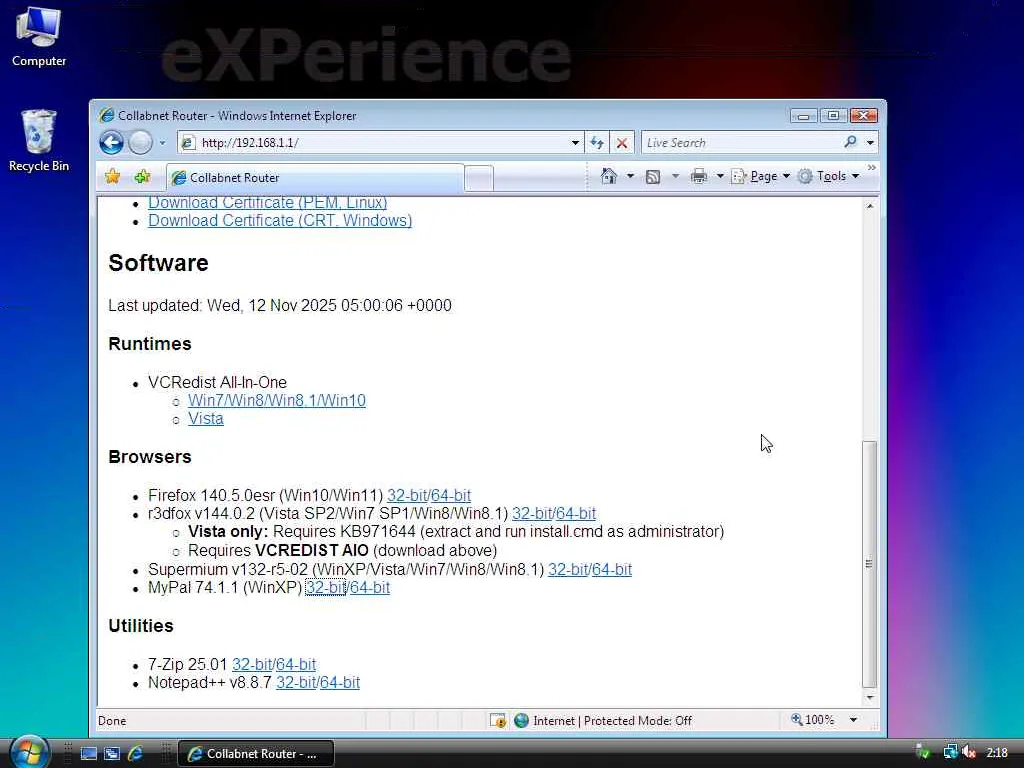
Task: Click the page scrollbar down arrow
Action: (x=869, y=697)
